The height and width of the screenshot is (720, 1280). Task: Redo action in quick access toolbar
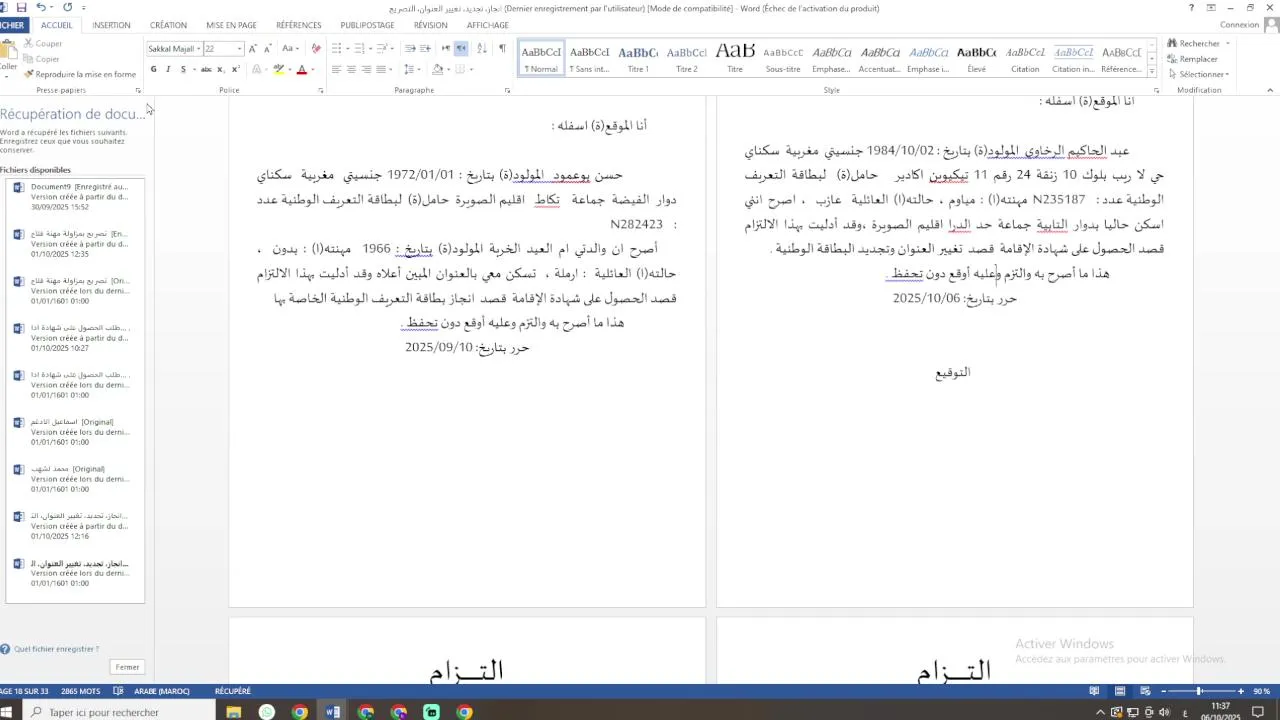[x=67, y=8]
